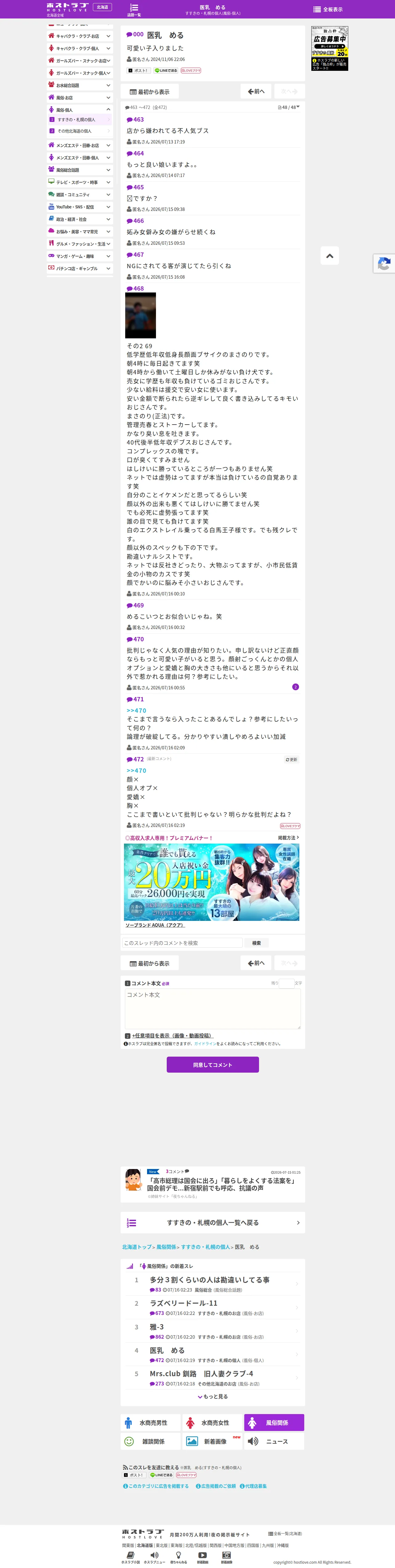Click the ホスラブ logo in the purple header
Image resolution: width=395 pixels, height=1568 pixels.
pyautogui.click(x=68, y=7)
